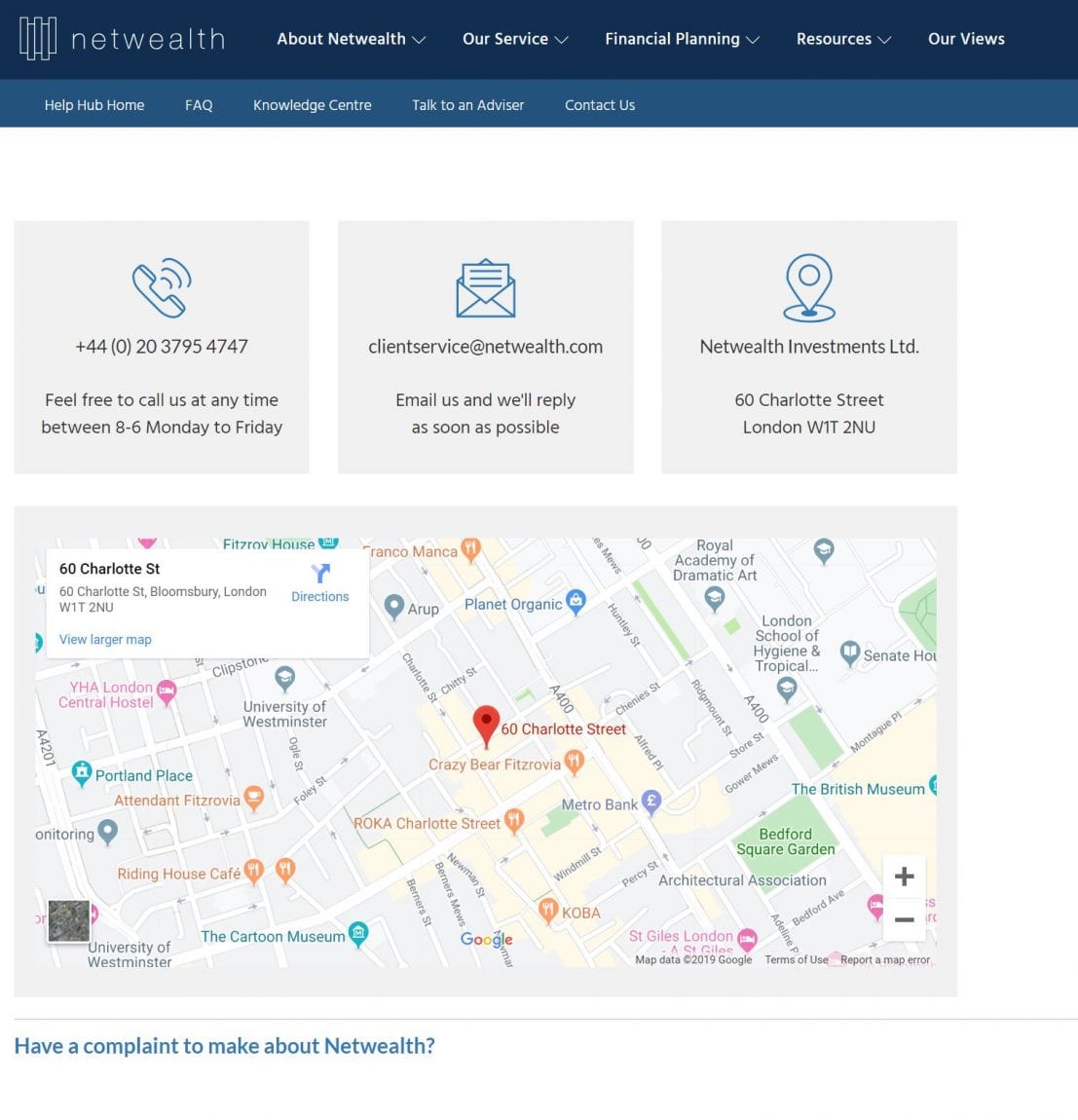Zoom in the map with plus button
The image size is (1078, 1120).
[905, 877]
